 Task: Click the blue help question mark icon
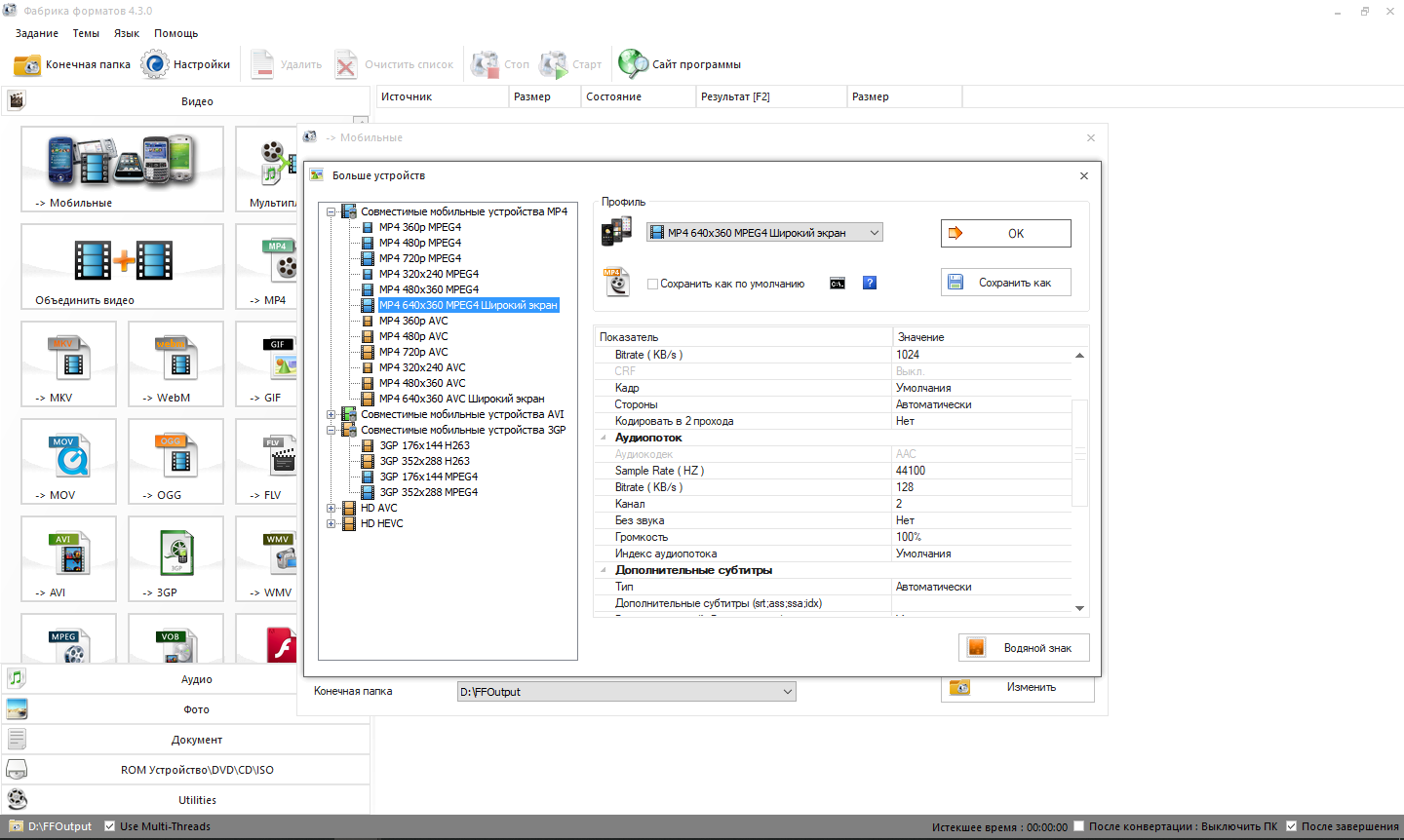pos(870,284)
